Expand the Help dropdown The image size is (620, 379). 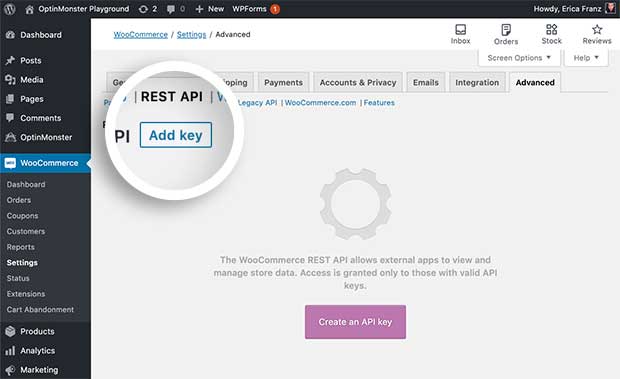pyautogui.click(x=586, y=58)
